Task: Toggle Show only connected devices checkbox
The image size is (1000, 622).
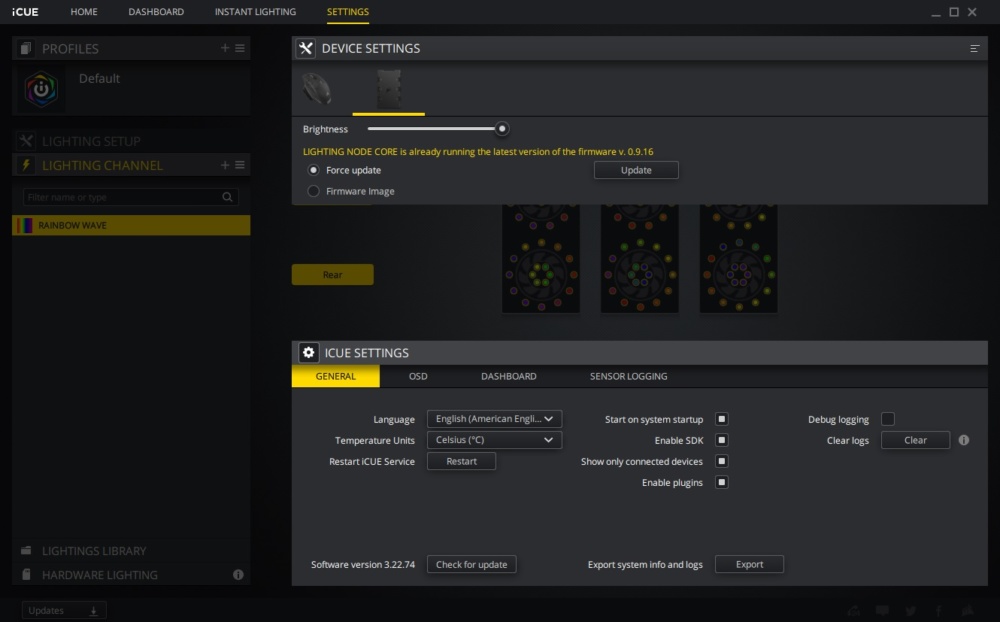Action: (x=721, y=461)
